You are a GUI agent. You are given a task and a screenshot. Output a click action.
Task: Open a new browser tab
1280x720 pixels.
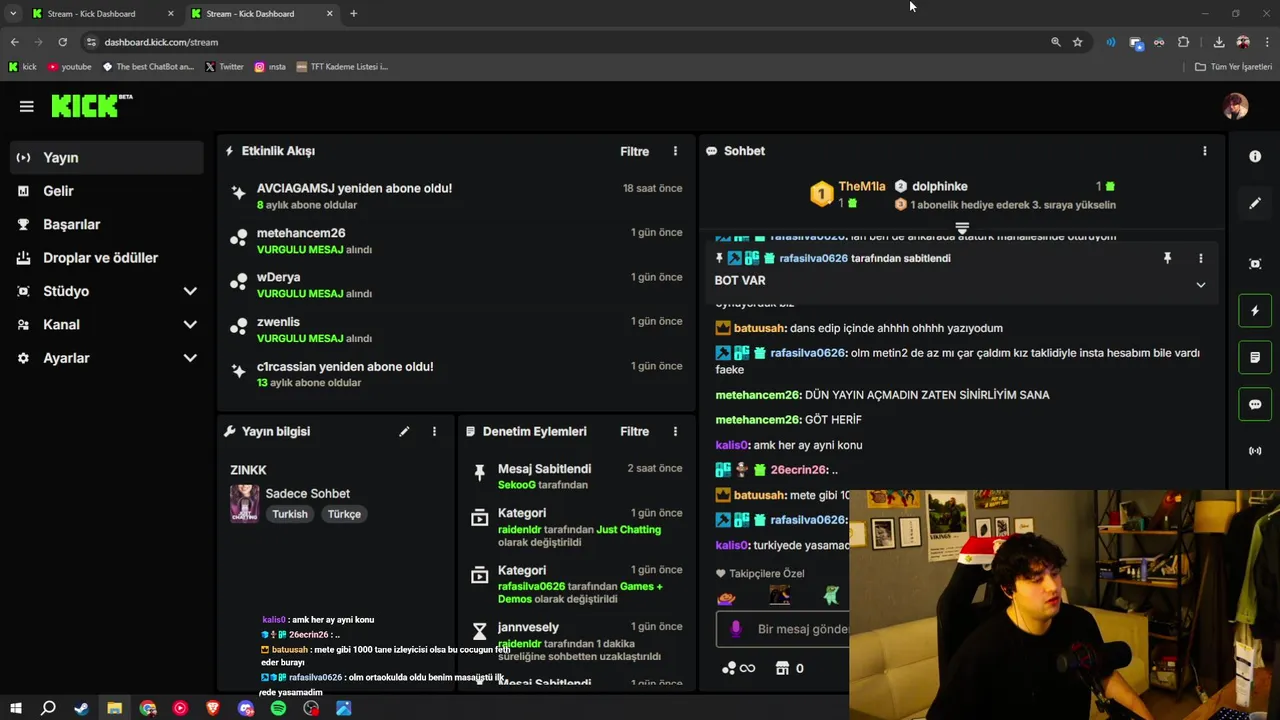coord(353,14)
